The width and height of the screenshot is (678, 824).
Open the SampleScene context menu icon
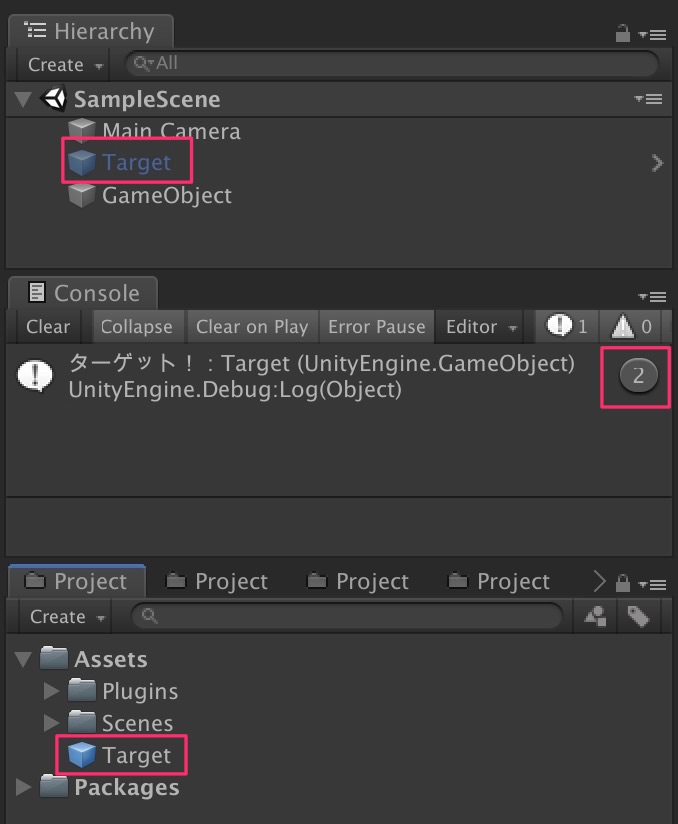[x=648, y=99]
